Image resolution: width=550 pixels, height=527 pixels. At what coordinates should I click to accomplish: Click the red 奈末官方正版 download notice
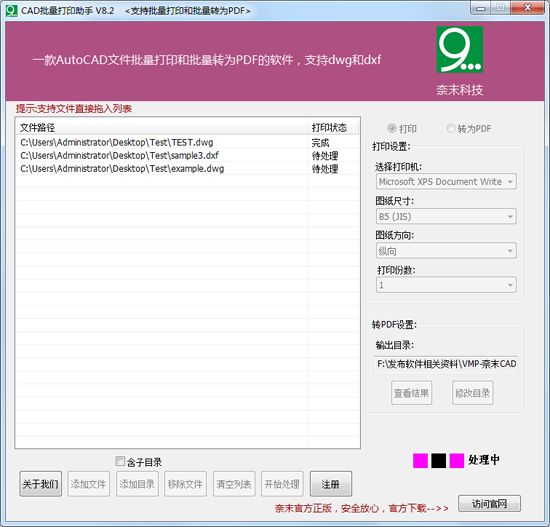pyautogui.click(x=362, y=508)
